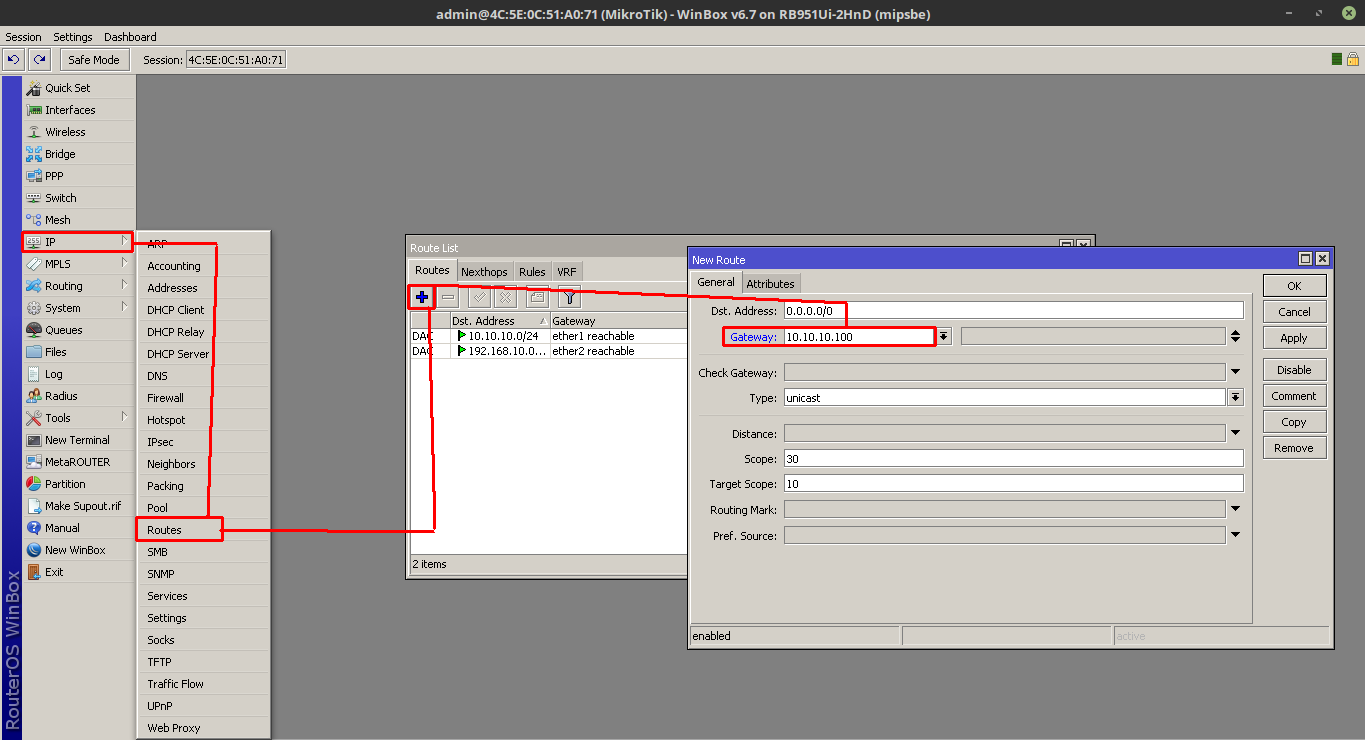Open the Type dropdown in New Route
This screenshot has height=740, width=1365.
point(1236,398)
